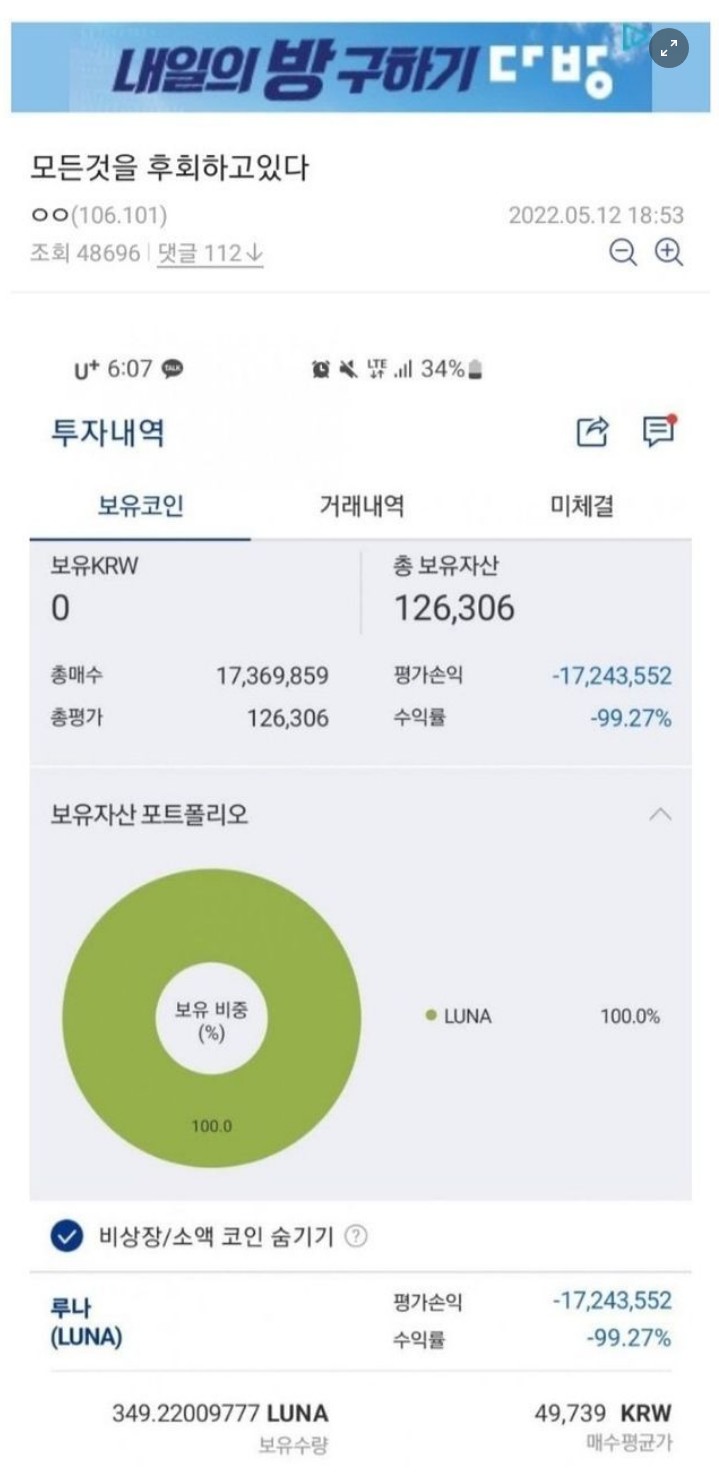Click the LUNA legend entry in portfolio
The height and width of the screenshot is (1477, 719).
click(x=459, y=1016)
